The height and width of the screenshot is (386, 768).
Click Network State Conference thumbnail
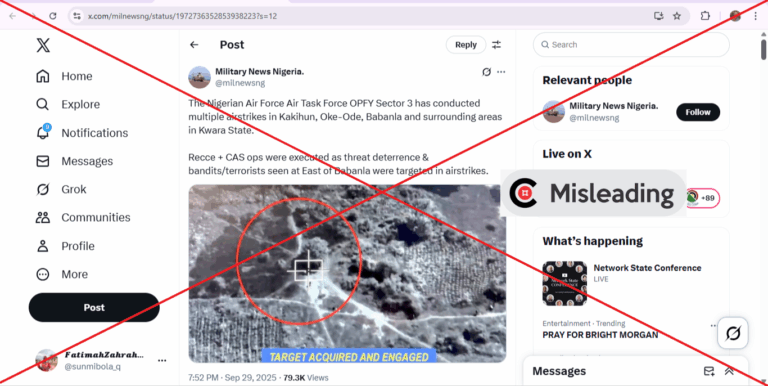(565, 284)
